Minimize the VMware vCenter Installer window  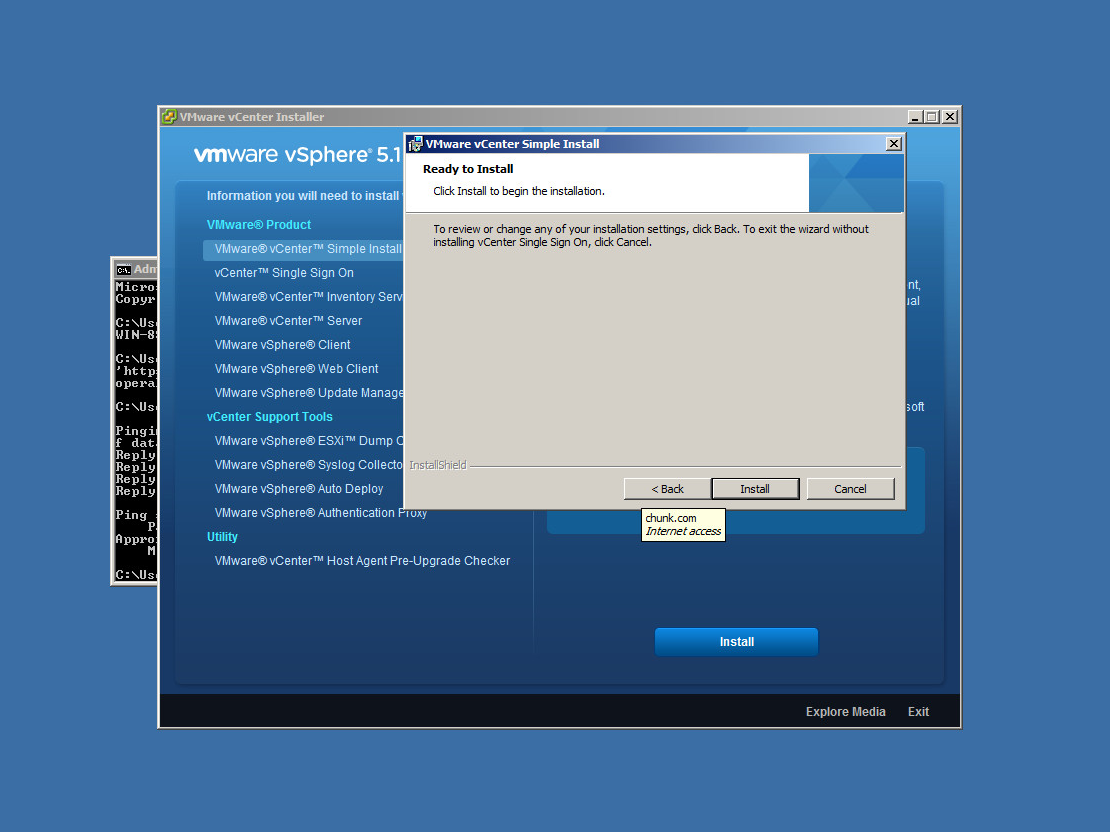tap(914, 117)
